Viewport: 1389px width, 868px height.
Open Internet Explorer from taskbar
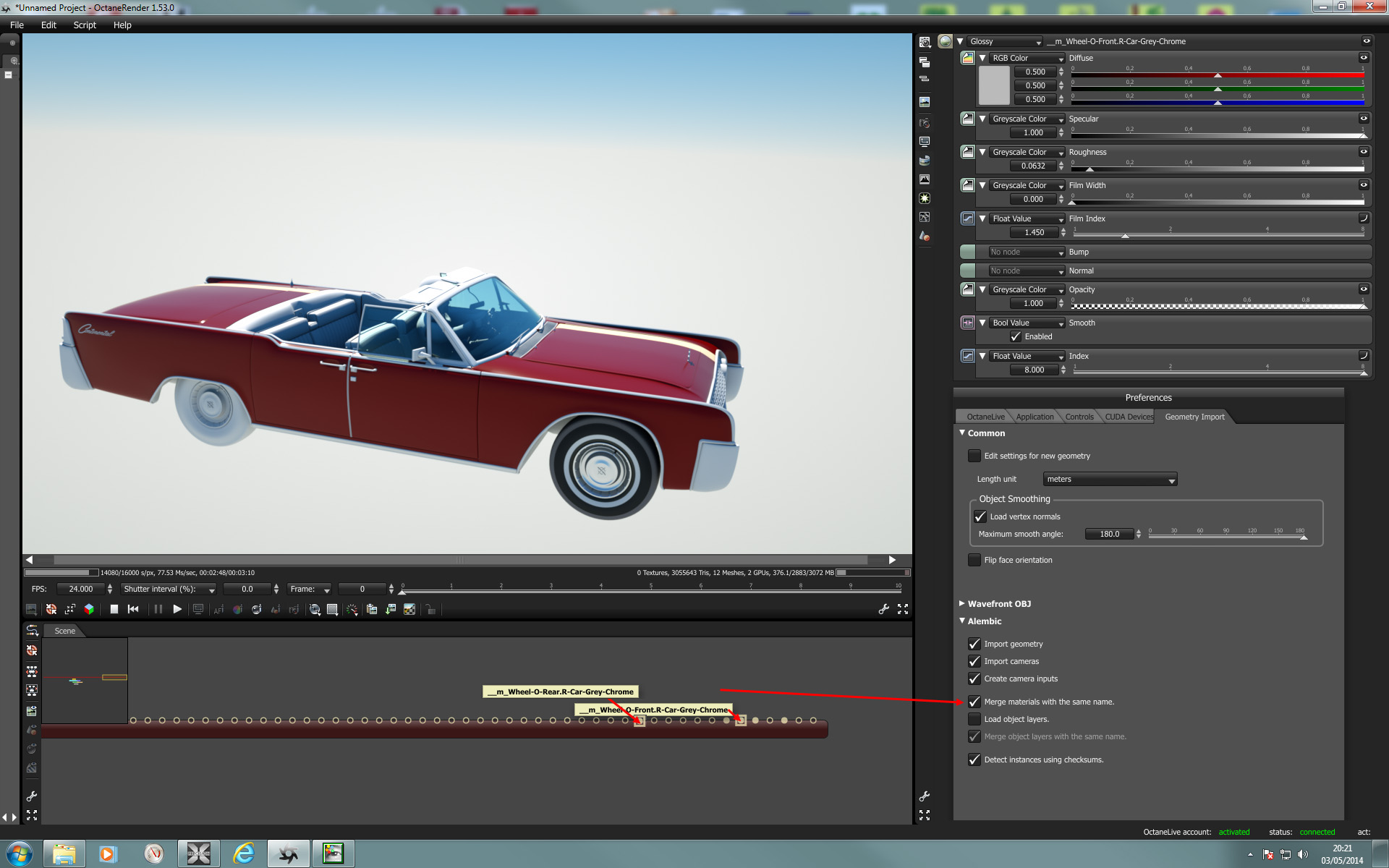coord(244,854)
